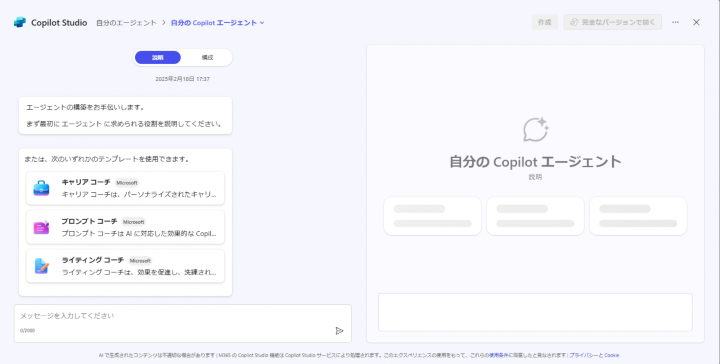This screenshot has width=720, height=364.
Task: Open the キャリア コーチ briefcase icon
Action: [41, 188]
